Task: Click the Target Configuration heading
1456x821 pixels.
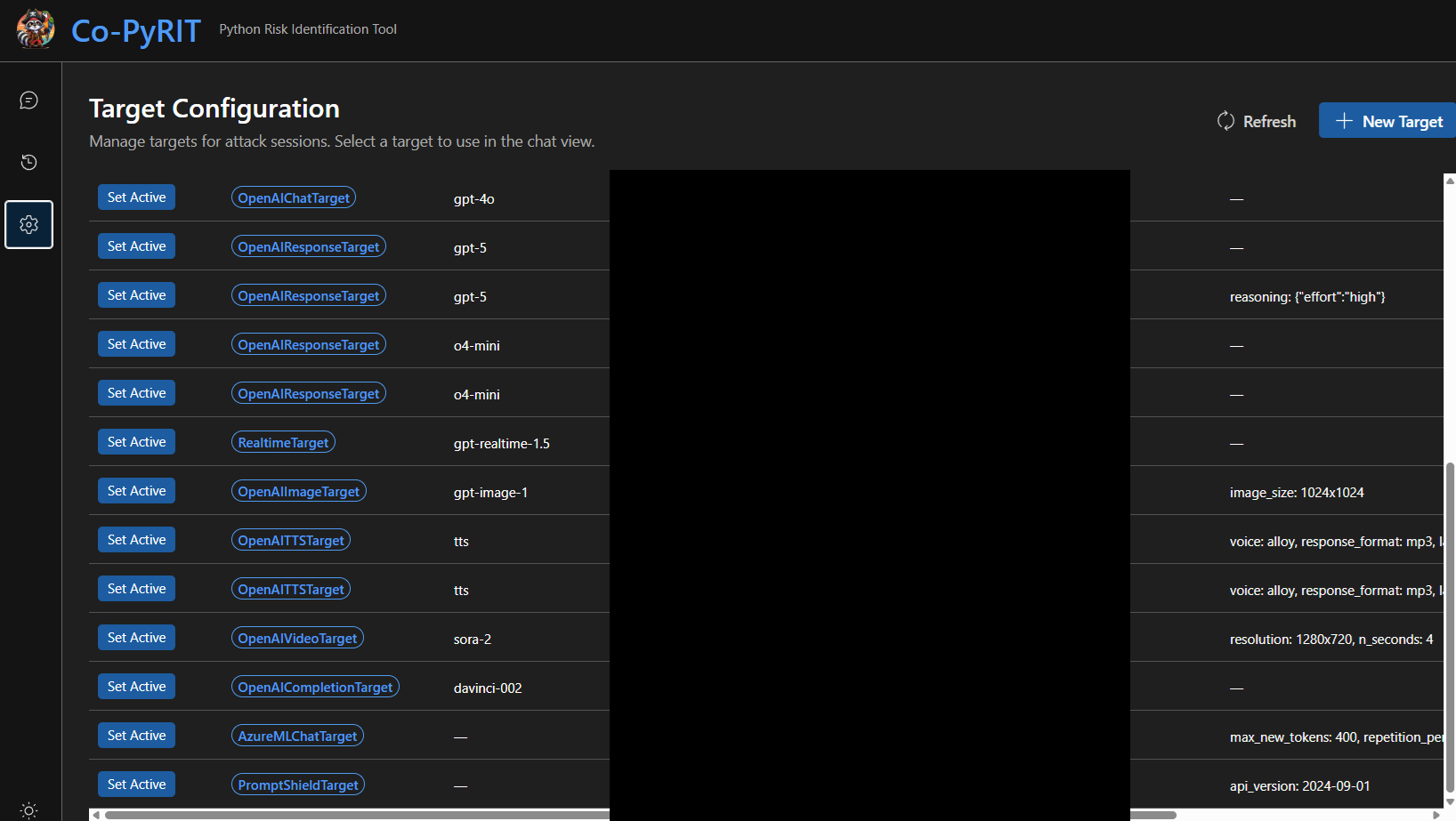Action: coord(214,109)
